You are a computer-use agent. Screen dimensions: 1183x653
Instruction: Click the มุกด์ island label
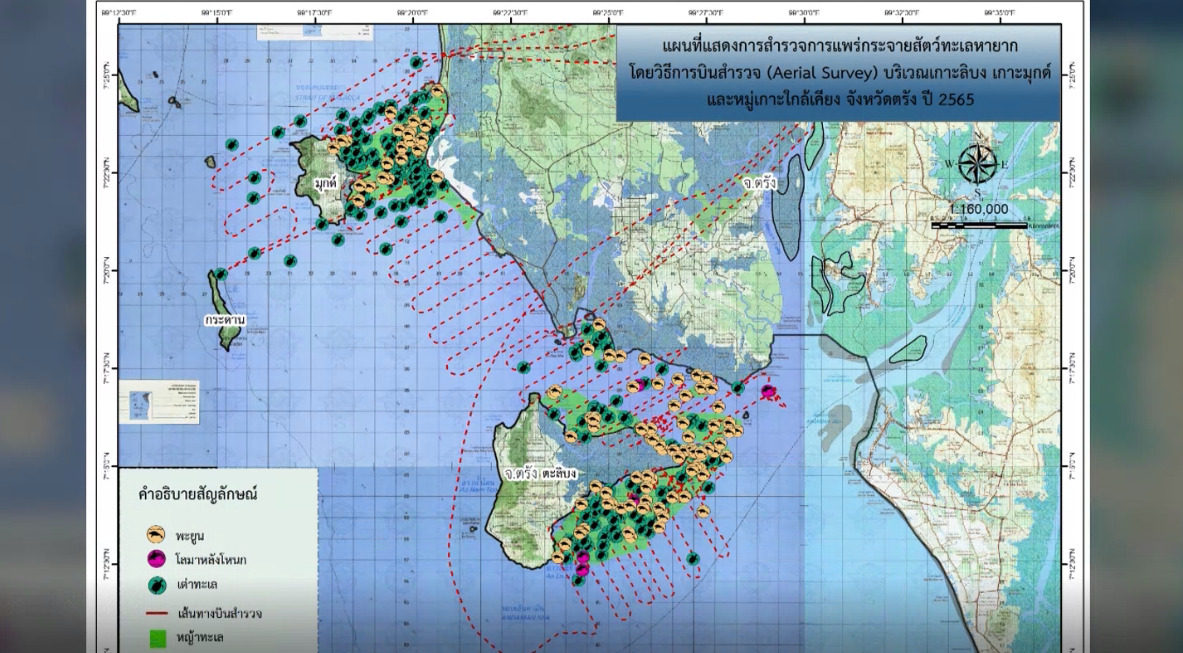[326, 184]
